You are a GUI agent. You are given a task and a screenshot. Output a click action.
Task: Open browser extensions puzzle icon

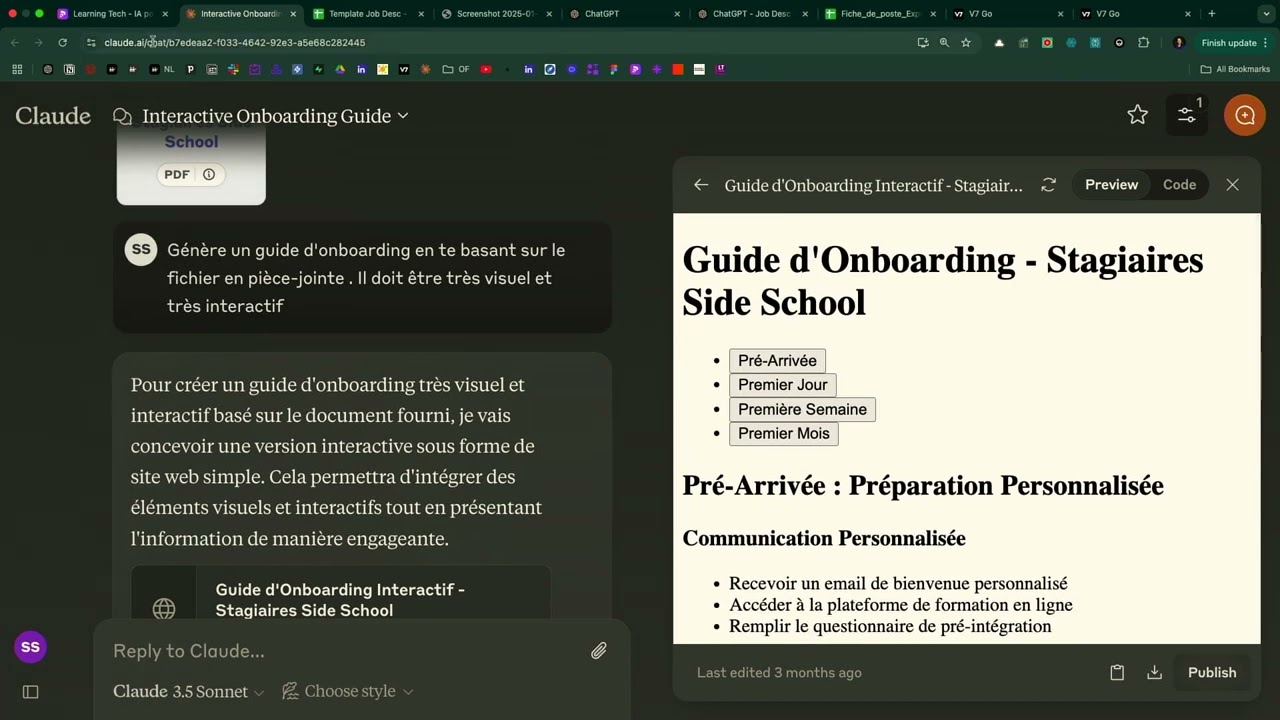1143,43
